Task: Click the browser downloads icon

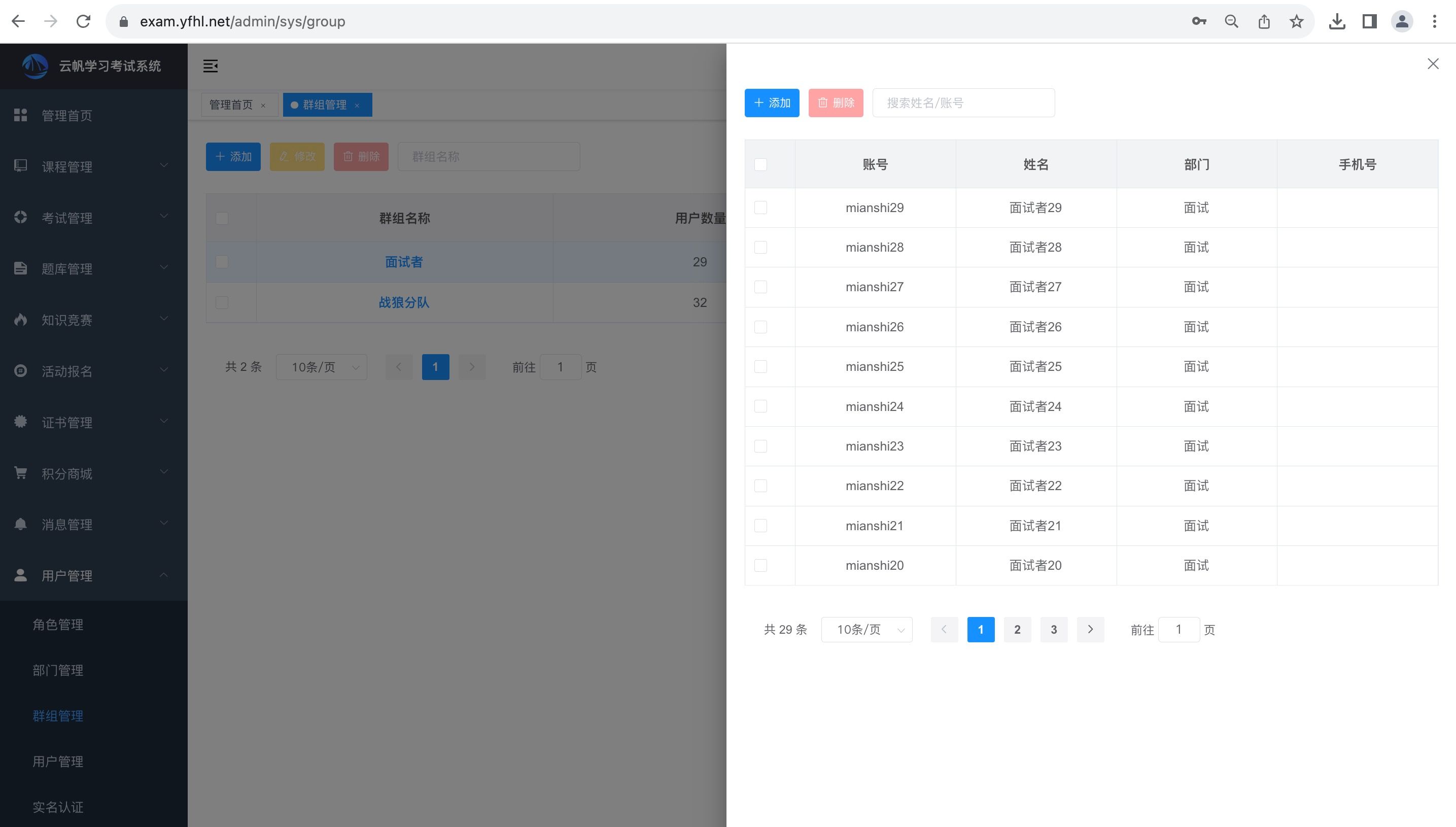Action: tap(1337, 22)
